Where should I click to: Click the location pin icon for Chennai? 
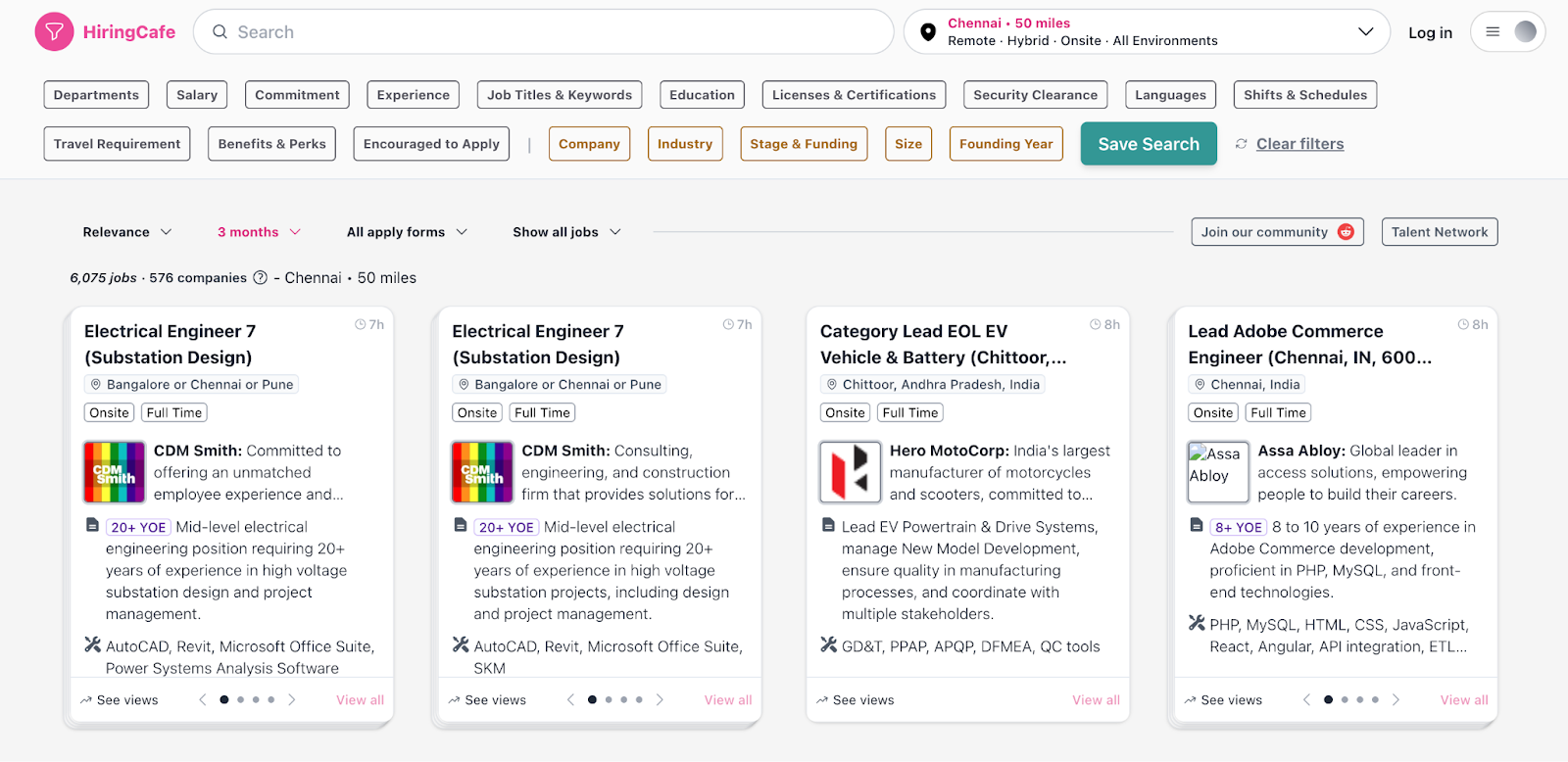click(x=928, y=32)
